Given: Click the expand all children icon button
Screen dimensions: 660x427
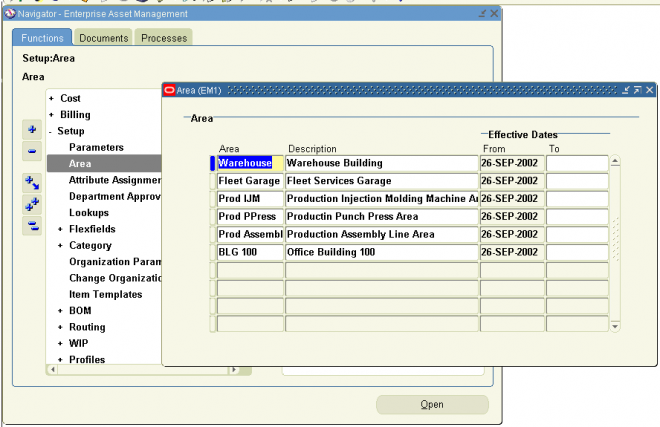Looking at the screenshot, I should click(x=32, y=183).
